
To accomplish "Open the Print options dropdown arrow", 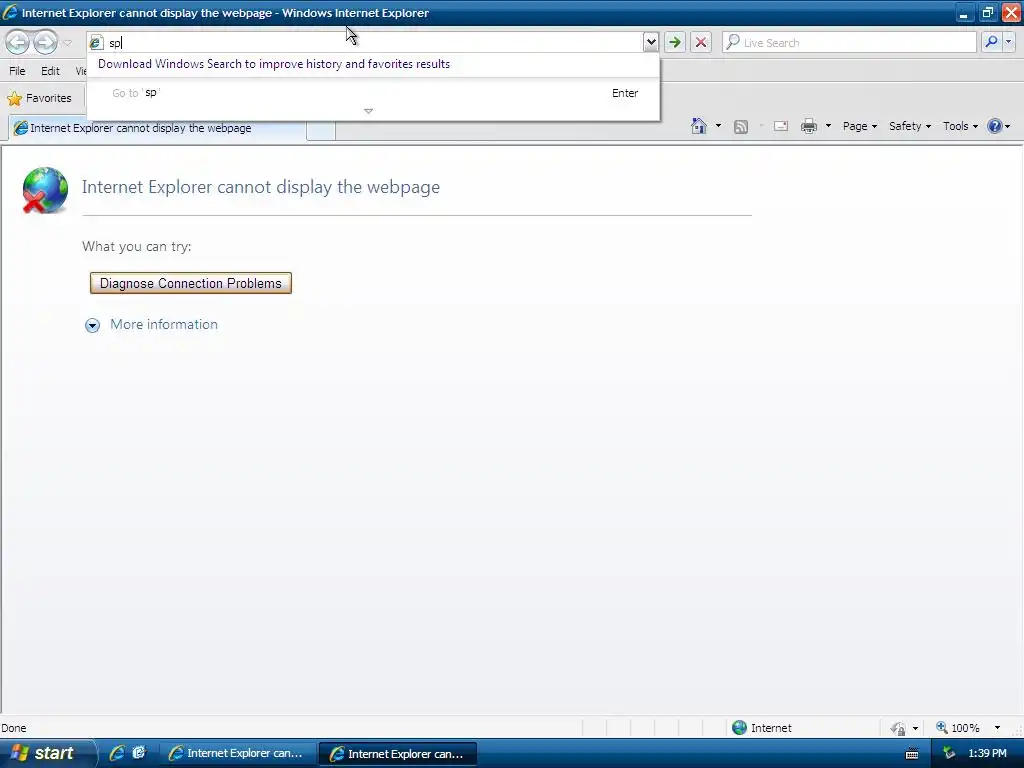I will coord(828,126).
